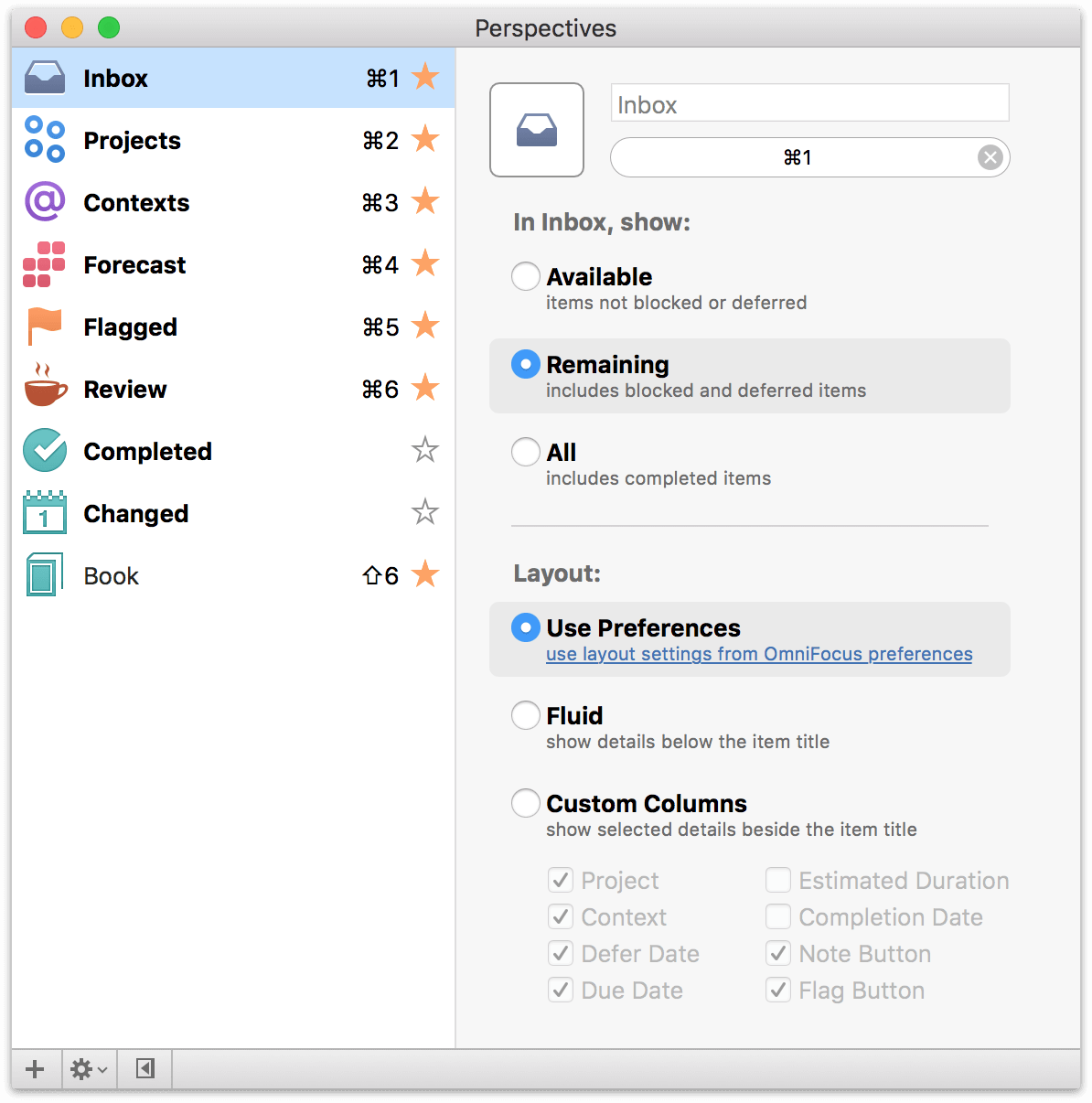This screenshot has width=1092, height=1103.
Task: Clear the ⌘1 shortcut with X button
Action: (x=990, y=157)
